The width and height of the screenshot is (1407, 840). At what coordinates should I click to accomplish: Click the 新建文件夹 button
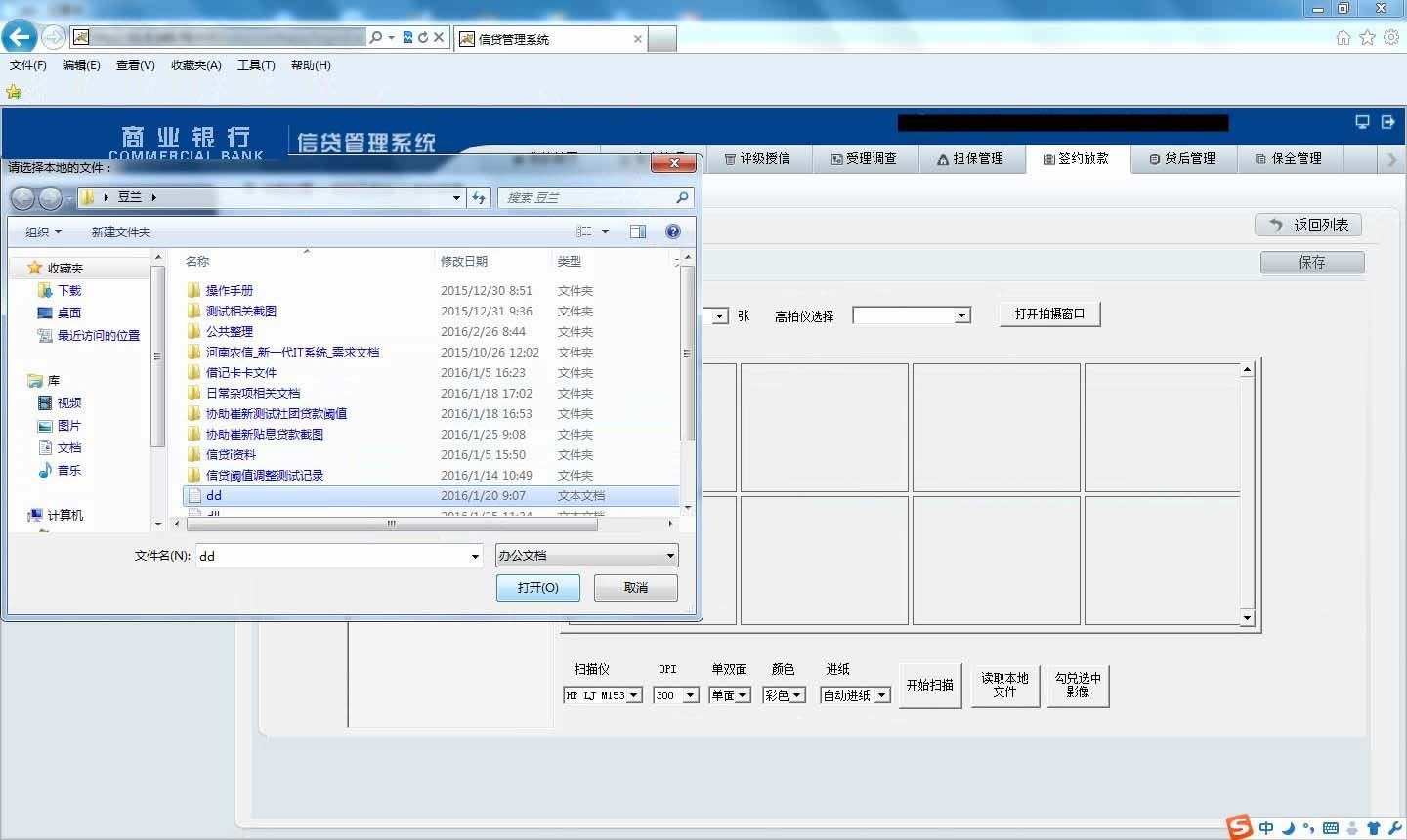pyautogui.click(x=121, y=232)
